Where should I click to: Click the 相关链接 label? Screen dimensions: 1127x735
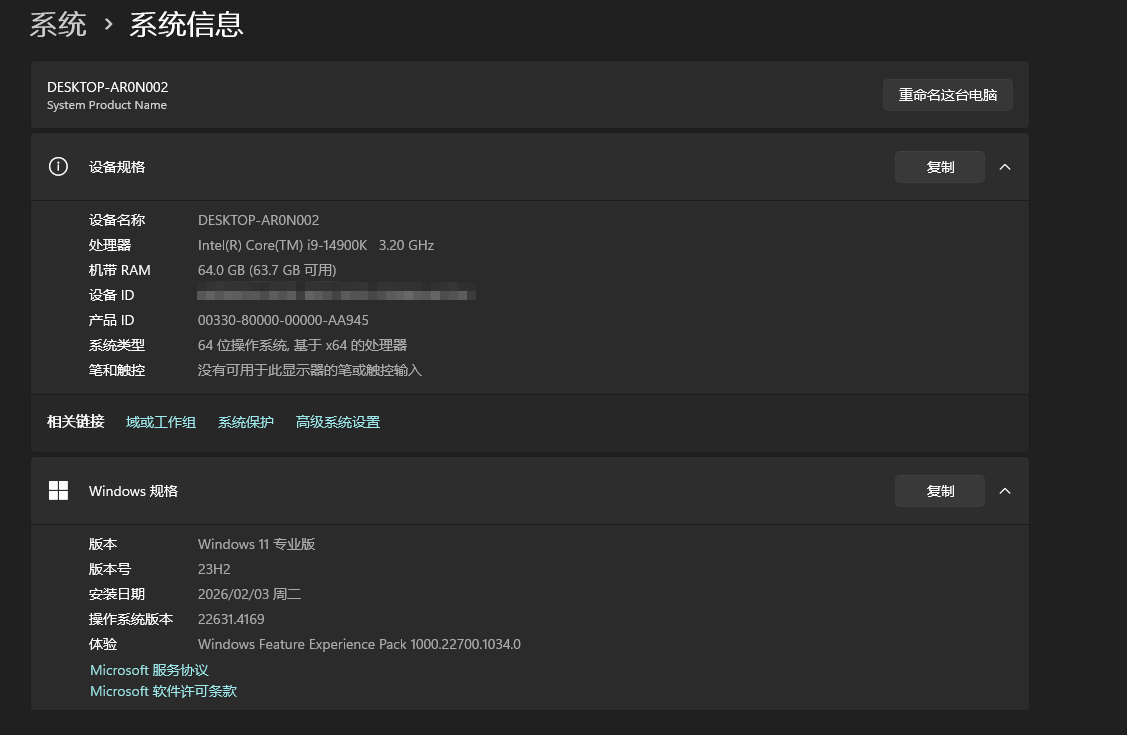pyautogui.click(x=76, y=422)
